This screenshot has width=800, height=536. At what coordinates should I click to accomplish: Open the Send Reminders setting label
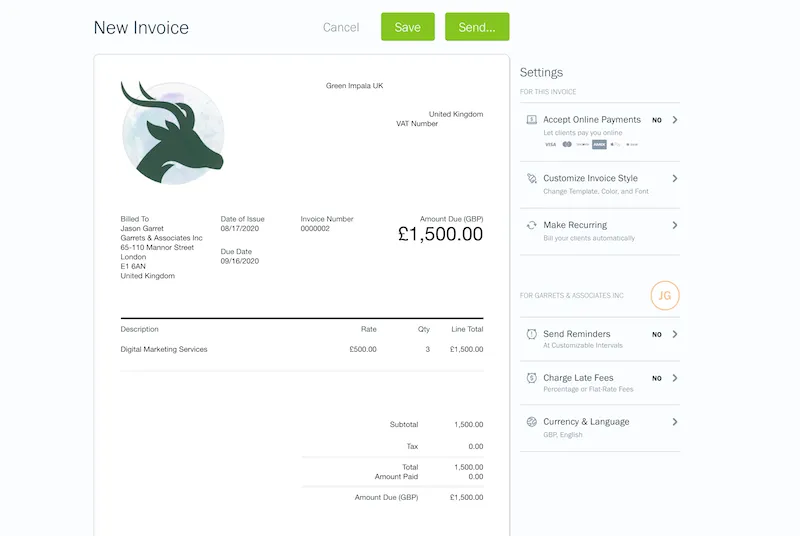[576, 334]
